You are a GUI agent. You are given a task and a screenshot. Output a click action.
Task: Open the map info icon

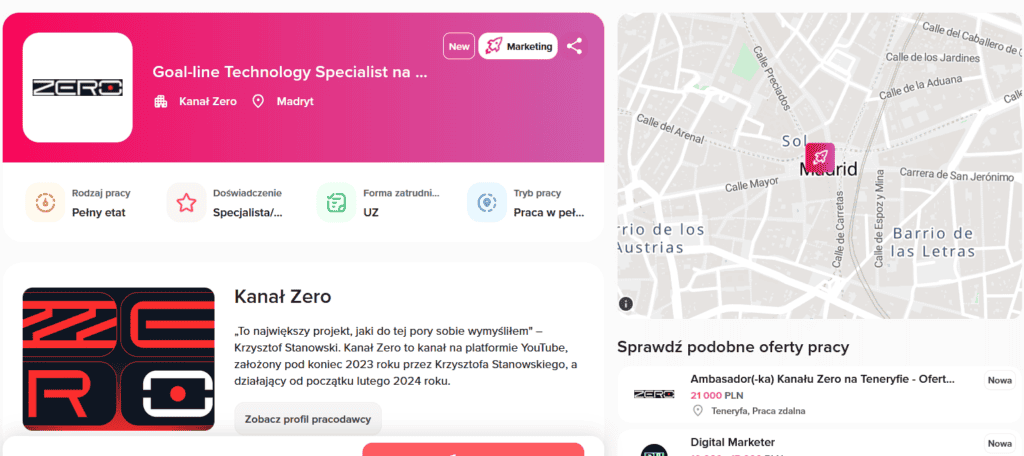click(626, 303)
